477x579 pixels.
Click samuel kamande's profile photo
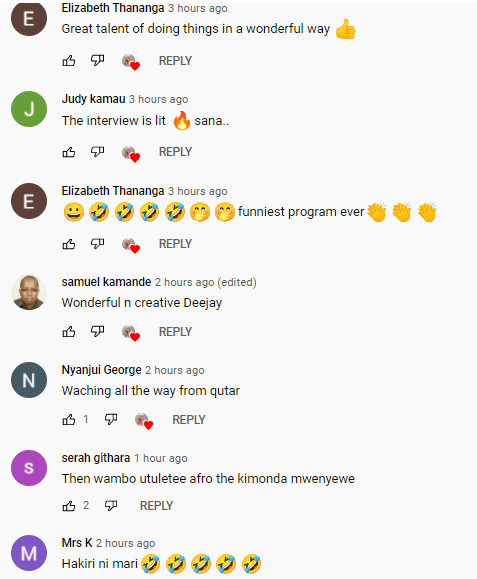click(29, 292)
